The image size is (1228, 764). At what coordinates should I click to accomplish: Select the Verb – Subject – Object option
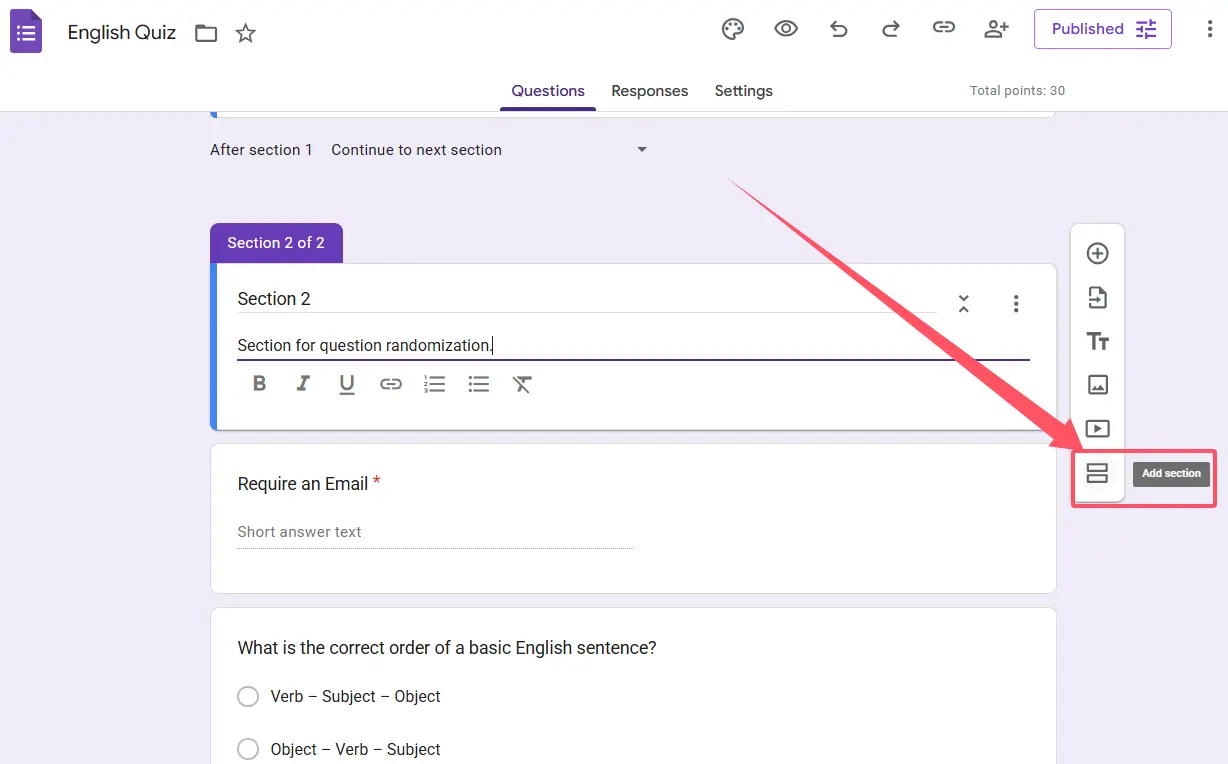click(x=248, y=696)
